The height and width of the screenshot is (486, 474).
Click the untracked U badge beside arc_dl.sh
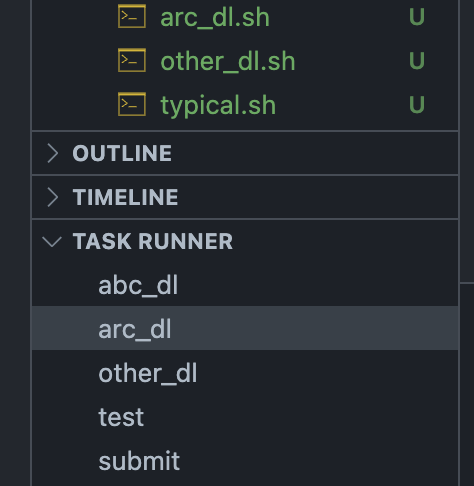coord(417,17)
